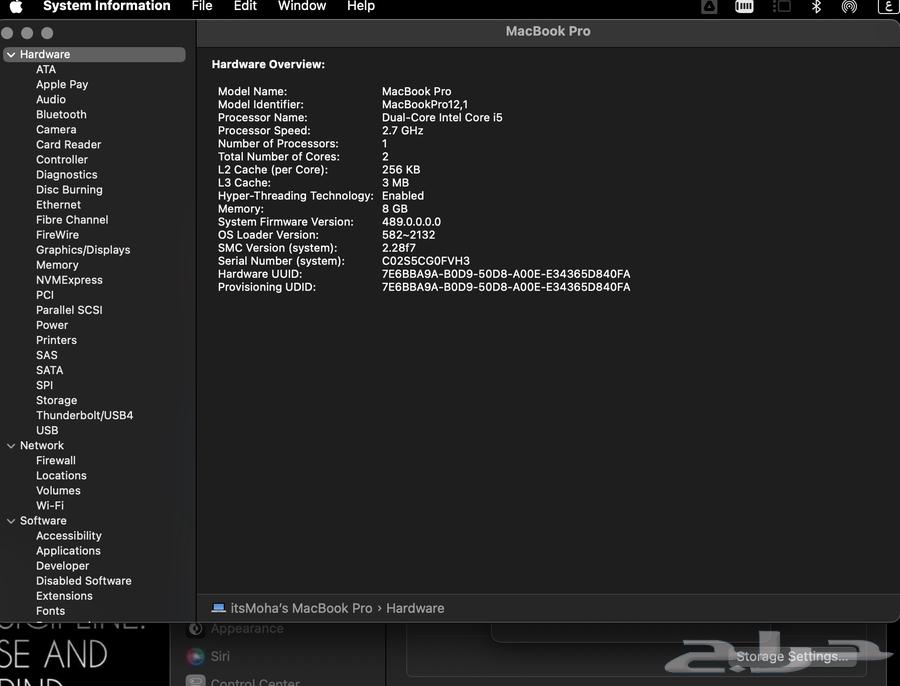Collapse the Software section
The height and width of the screenshot is (686, 900).
(10, 521)
